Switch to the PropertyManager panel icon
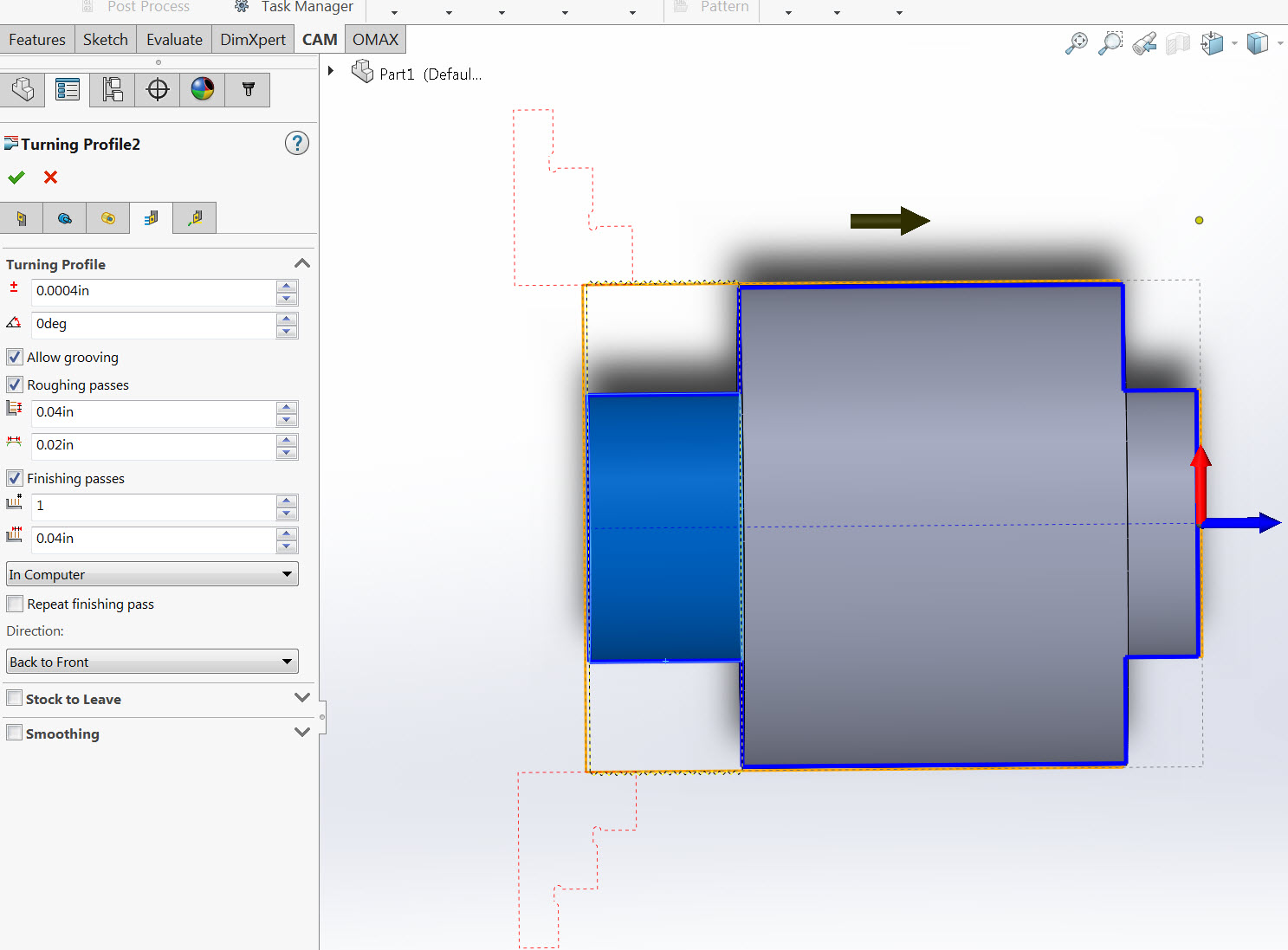1288x950 pixels. tap(68, 89)
